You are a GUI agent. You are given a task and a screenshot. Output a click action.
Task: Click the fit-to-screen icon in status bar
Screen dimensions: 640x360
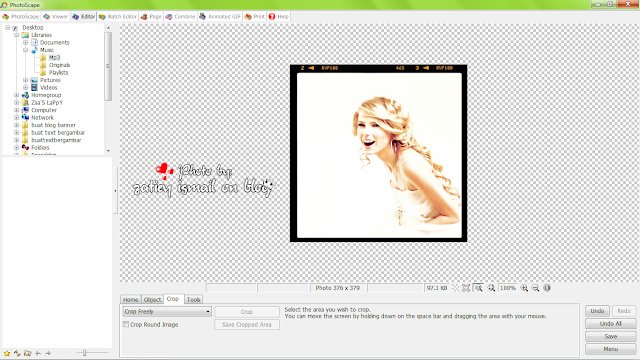466,288
